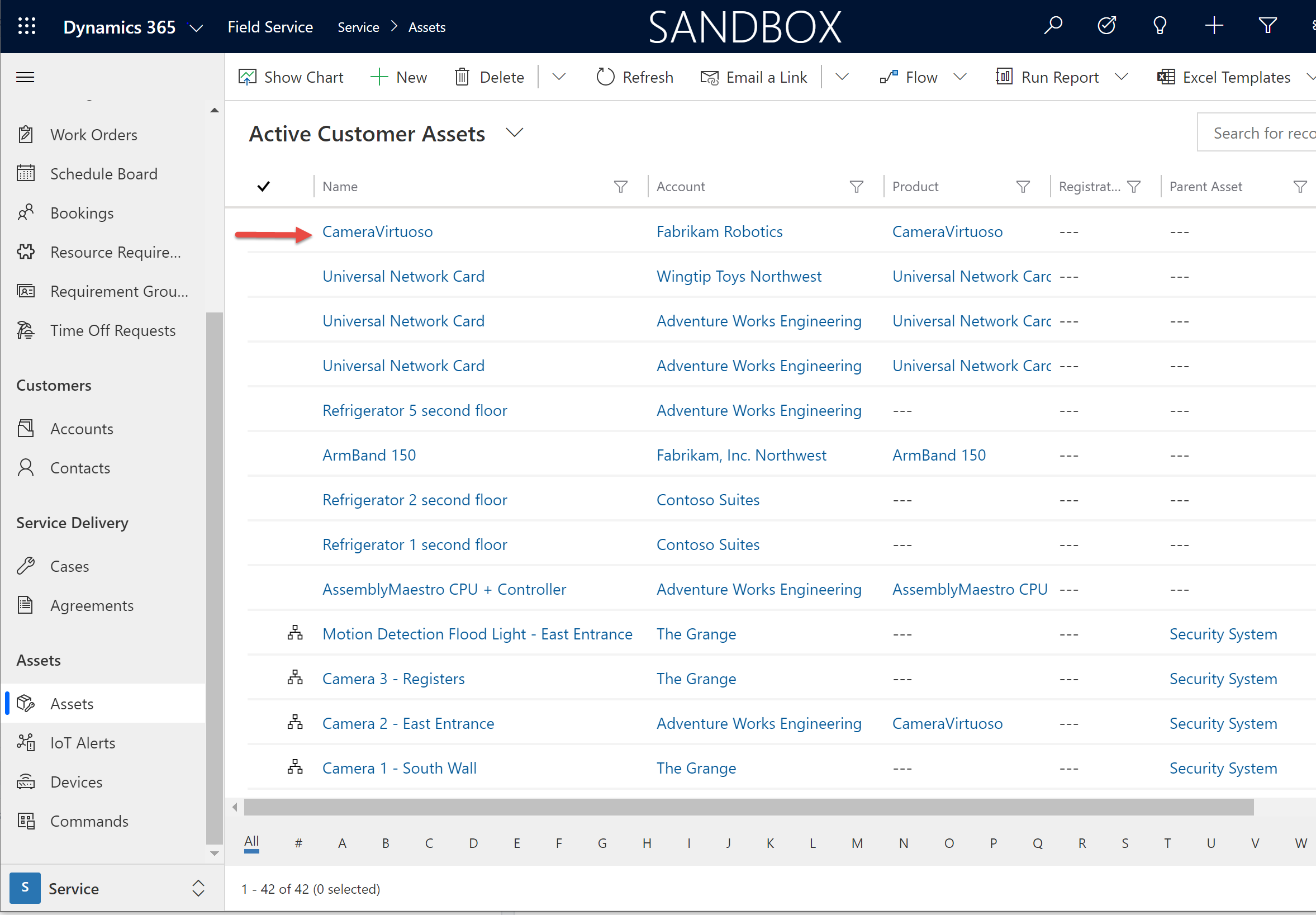Image resolution: width=1316 pixels, height=915 pixels.
Task: Expand the Delete split-button chevron
Action: tap(559, 77)
